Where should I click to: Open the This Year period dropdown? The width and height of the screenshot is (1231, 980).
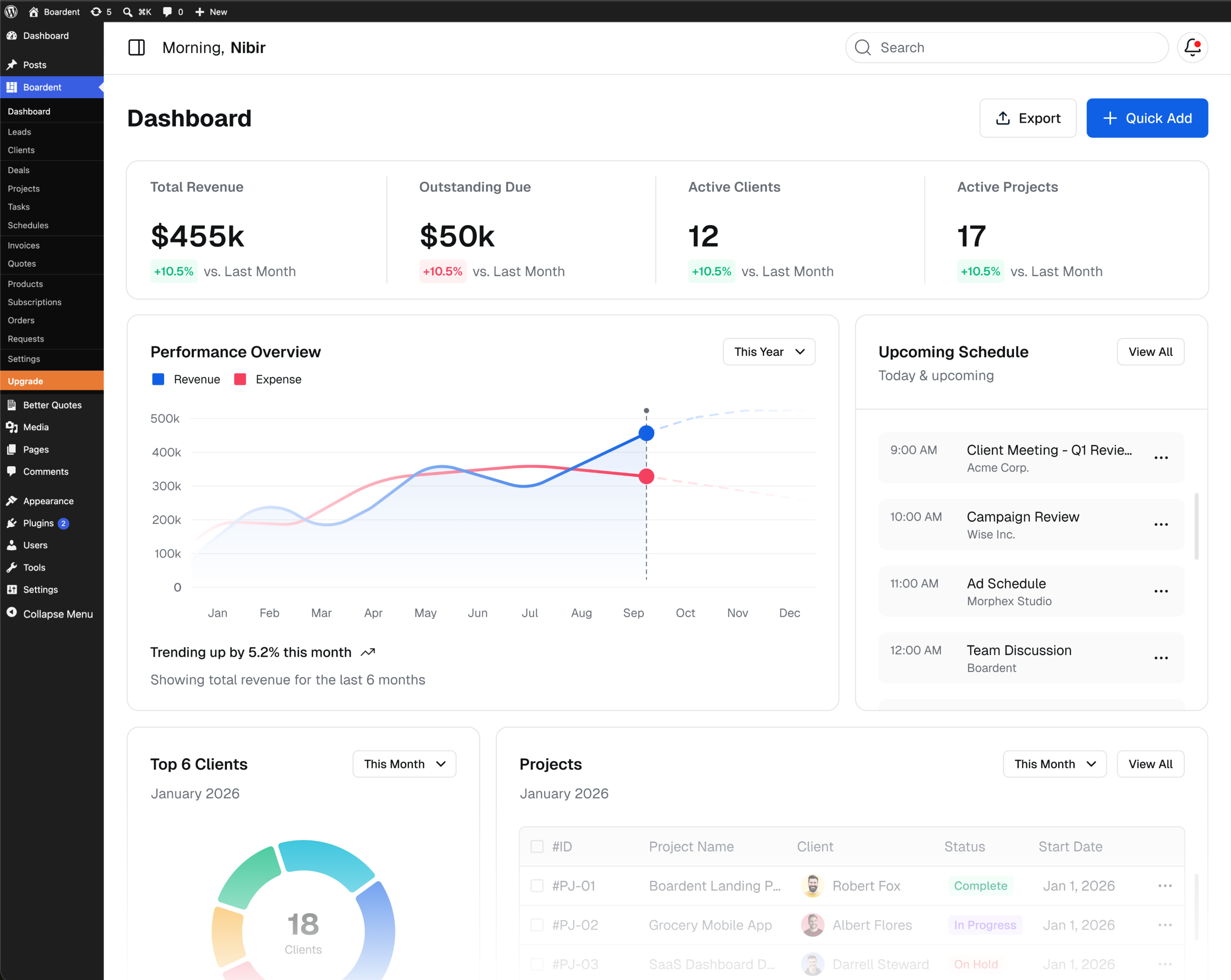pos(768,352)
